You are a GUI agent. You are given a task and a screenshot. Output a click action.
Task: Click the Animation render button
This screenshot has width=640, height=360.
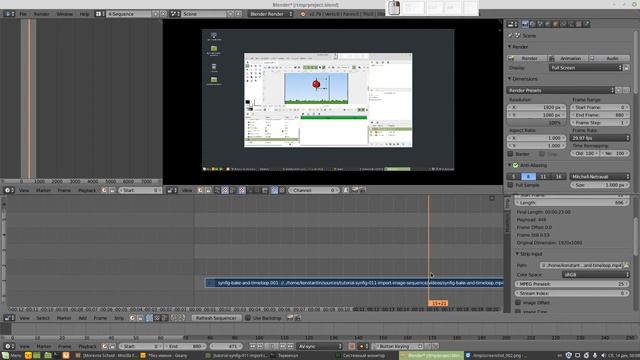click(567, 58)
